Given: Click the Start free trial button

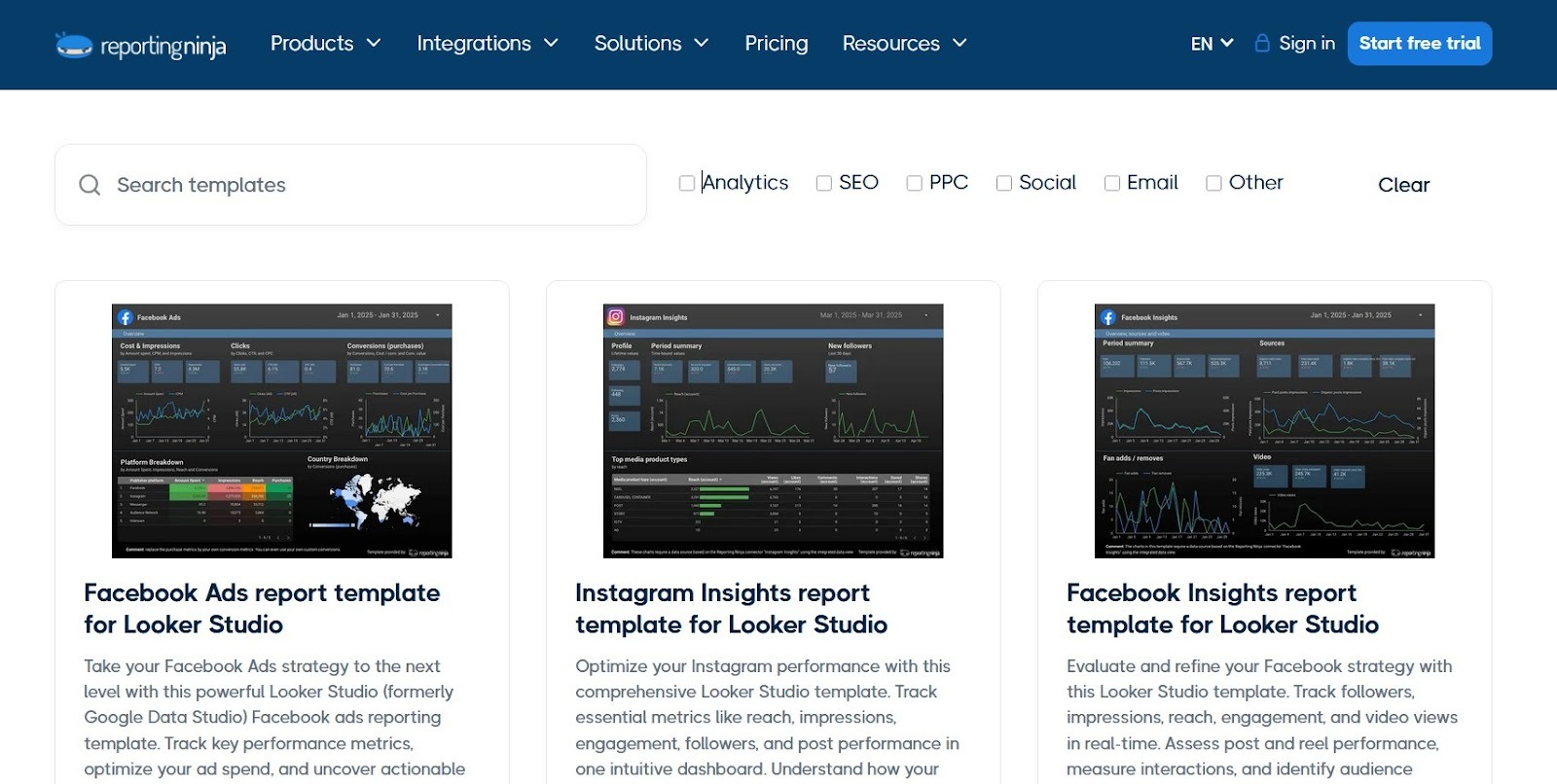Looking at the screenshot, I should pyautogui.click(x=1420, y=44).
